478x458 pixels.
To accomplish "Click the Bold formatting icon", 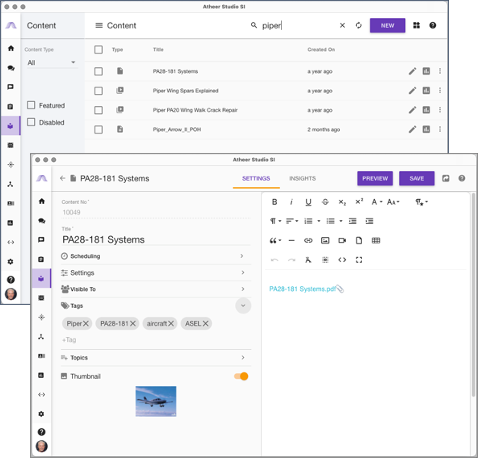I will pos(274,202).
